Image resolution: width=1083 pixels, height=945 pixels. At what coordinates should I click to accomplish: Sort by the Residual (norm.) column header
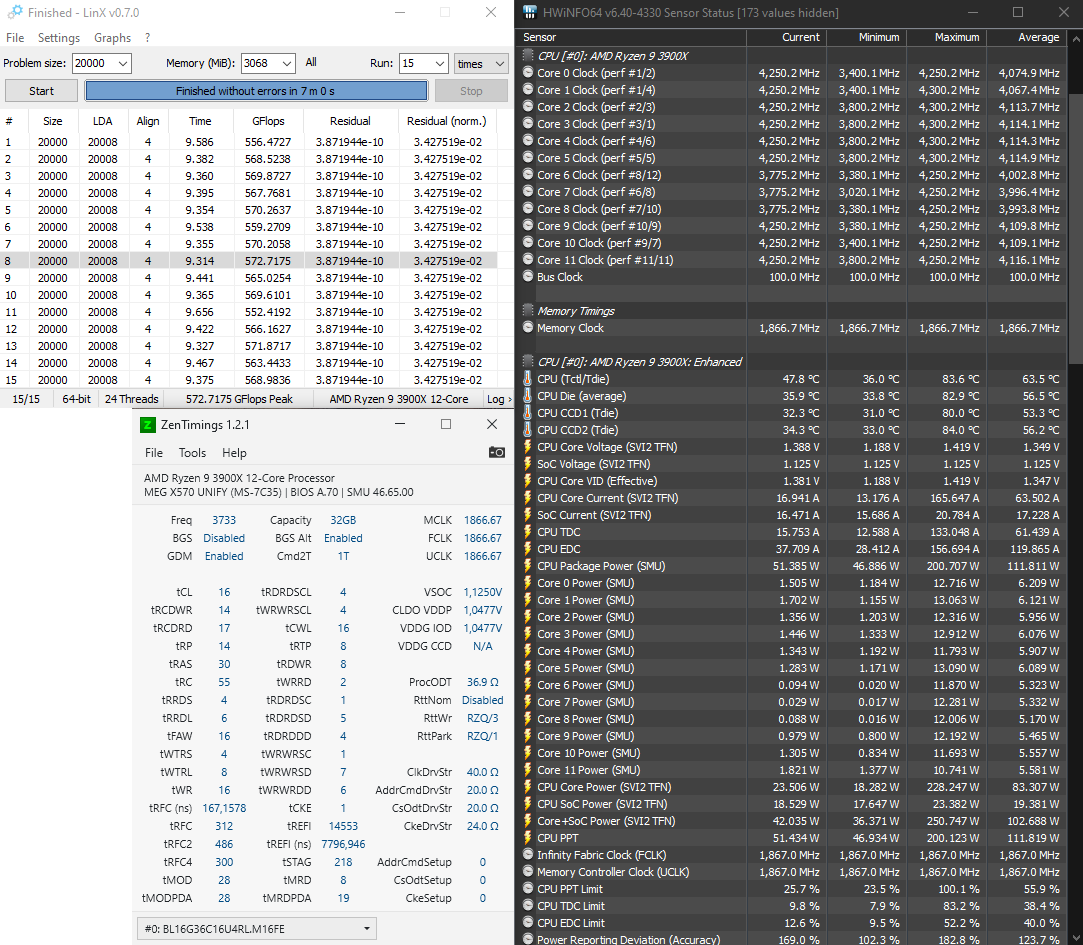coord(447,121)
